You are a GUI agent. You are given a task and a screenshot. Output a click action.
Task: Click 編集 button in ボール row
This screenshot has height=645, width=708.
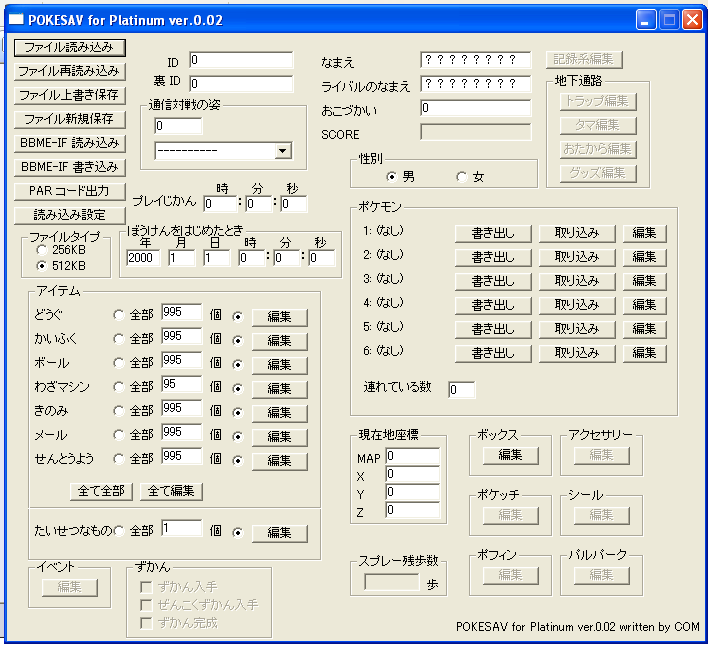click(x=279, y=365)
